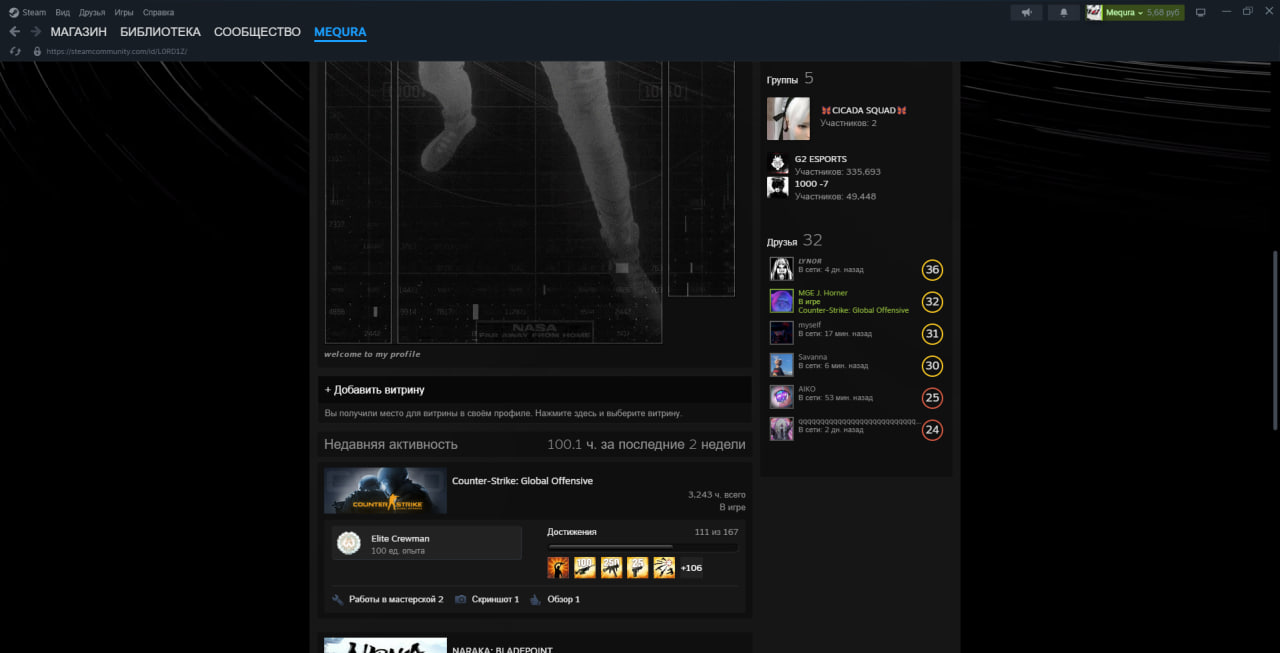Open the Скриншот 1 link
This screenshot has height=653, width=1280.
click(x=495, y=599)
